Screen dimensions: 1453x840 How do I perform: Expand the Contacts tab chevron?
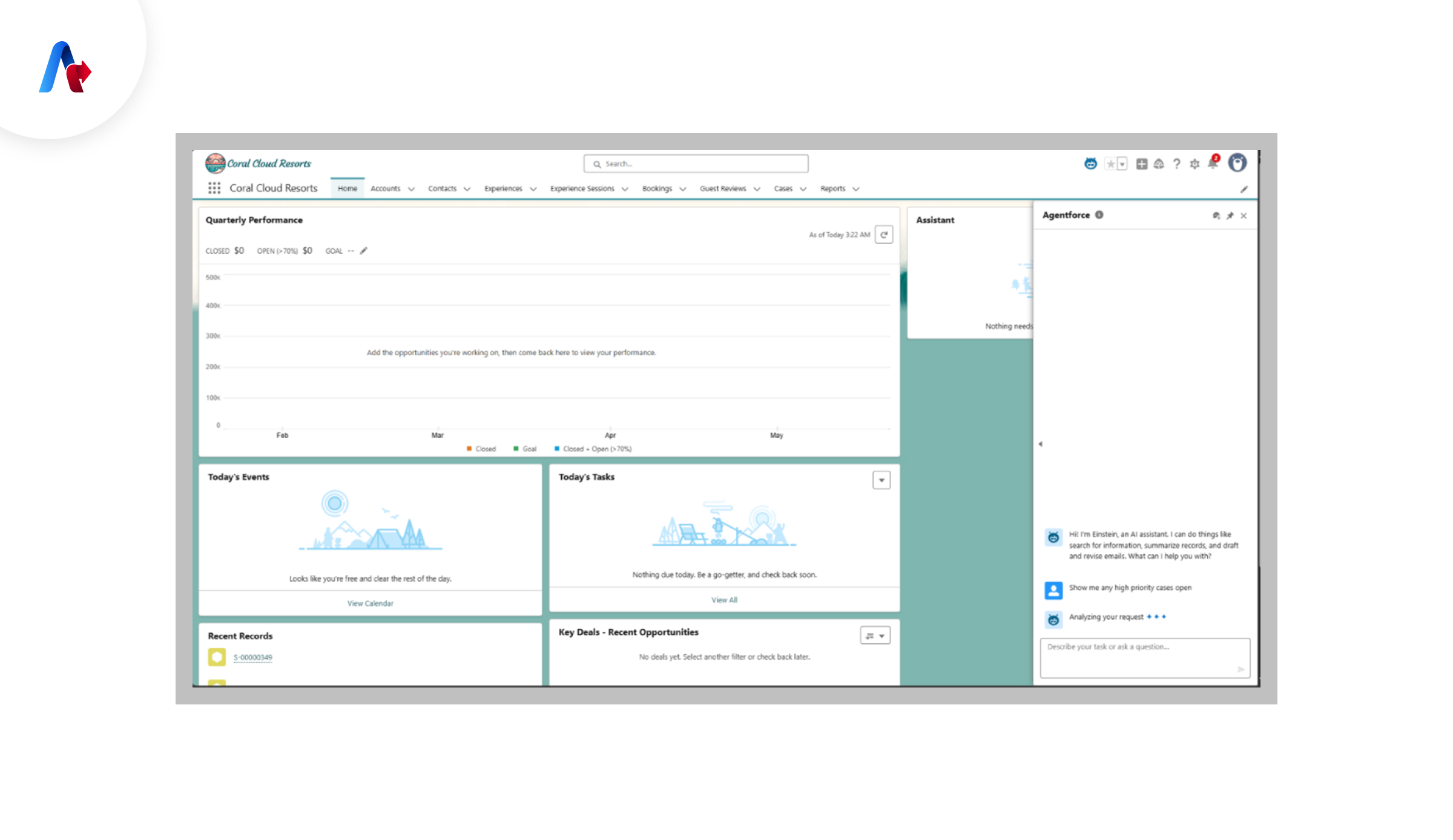click(x=467, y=189)
